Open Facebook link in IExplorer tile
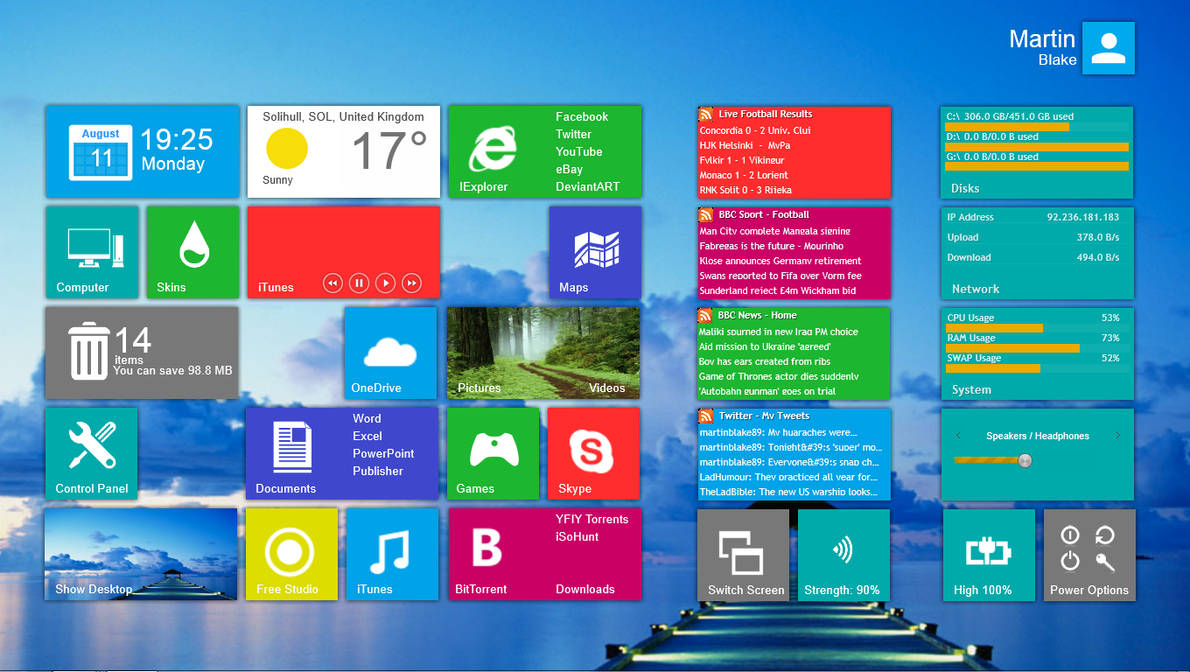This screenshot has width=1190, height=672. point(581,117)
